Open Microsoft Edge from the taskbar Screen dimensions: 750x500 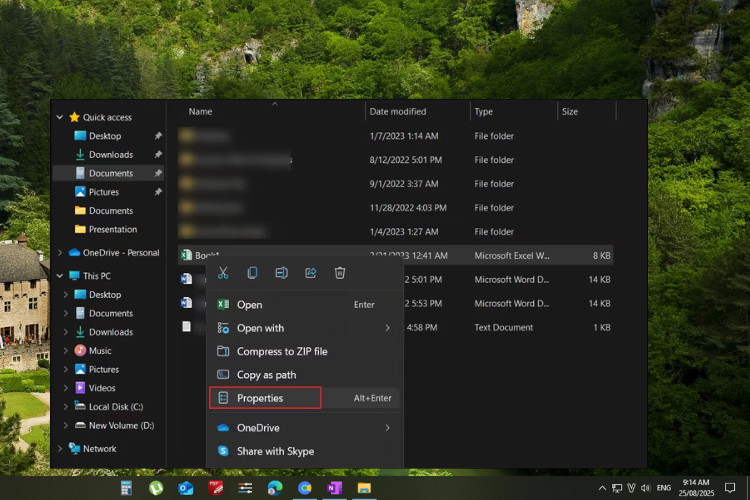click(275, 488)
